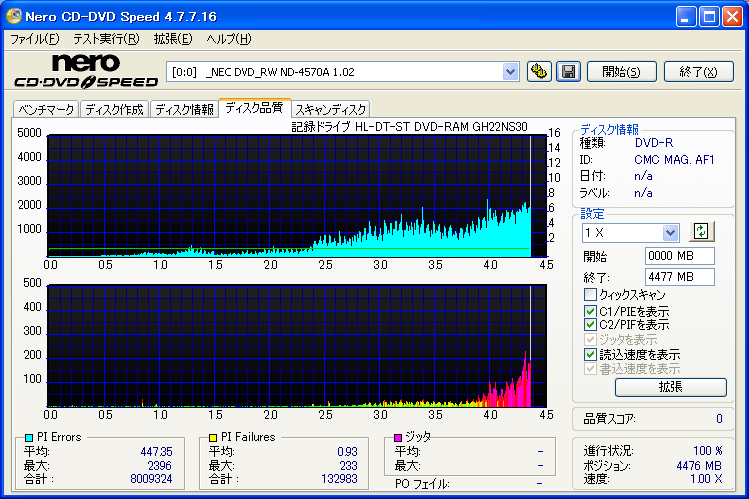749x499 pixels.
Task: Click the 拡張 button in settings
Action: pyautogui.click(x=671, y=387)
